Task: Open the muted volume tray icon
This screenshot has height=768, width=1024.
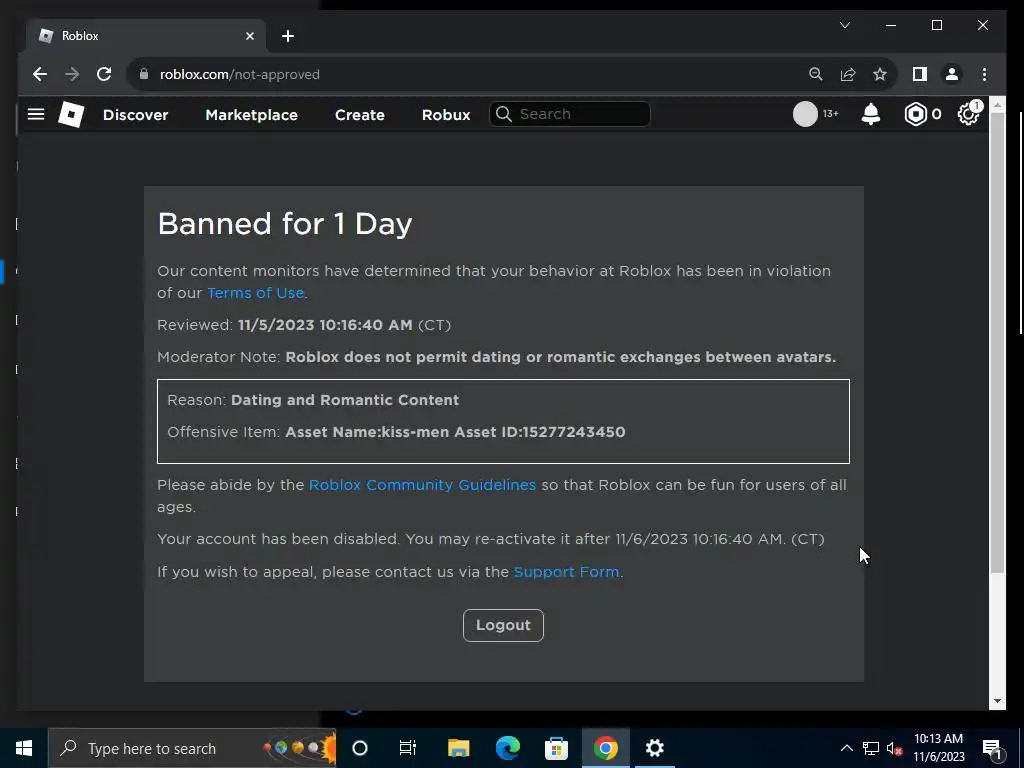Action: pos(895,748)
